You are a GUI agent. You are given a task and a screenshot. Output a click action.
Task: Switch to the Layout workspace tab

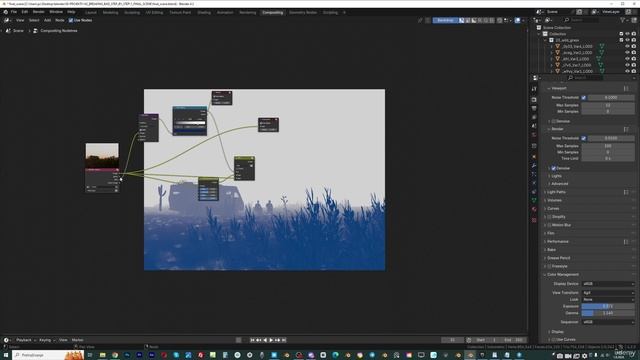pyautogui.click(x=91, y=13)
